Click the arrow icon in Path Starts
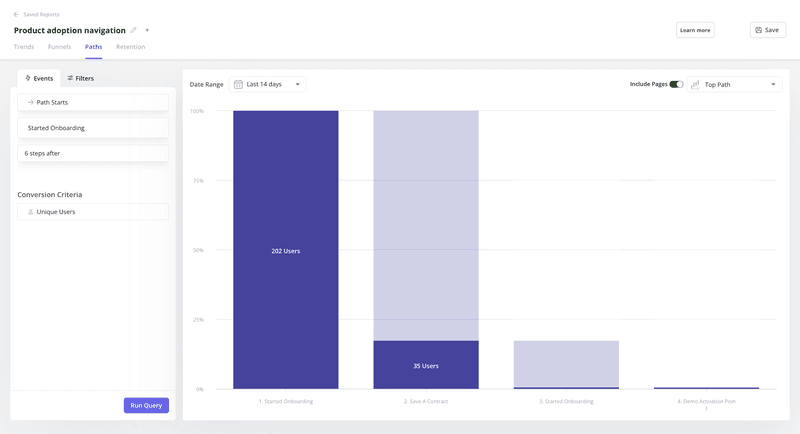The height and width of the screenshot is (434, 800). (30, 102)
